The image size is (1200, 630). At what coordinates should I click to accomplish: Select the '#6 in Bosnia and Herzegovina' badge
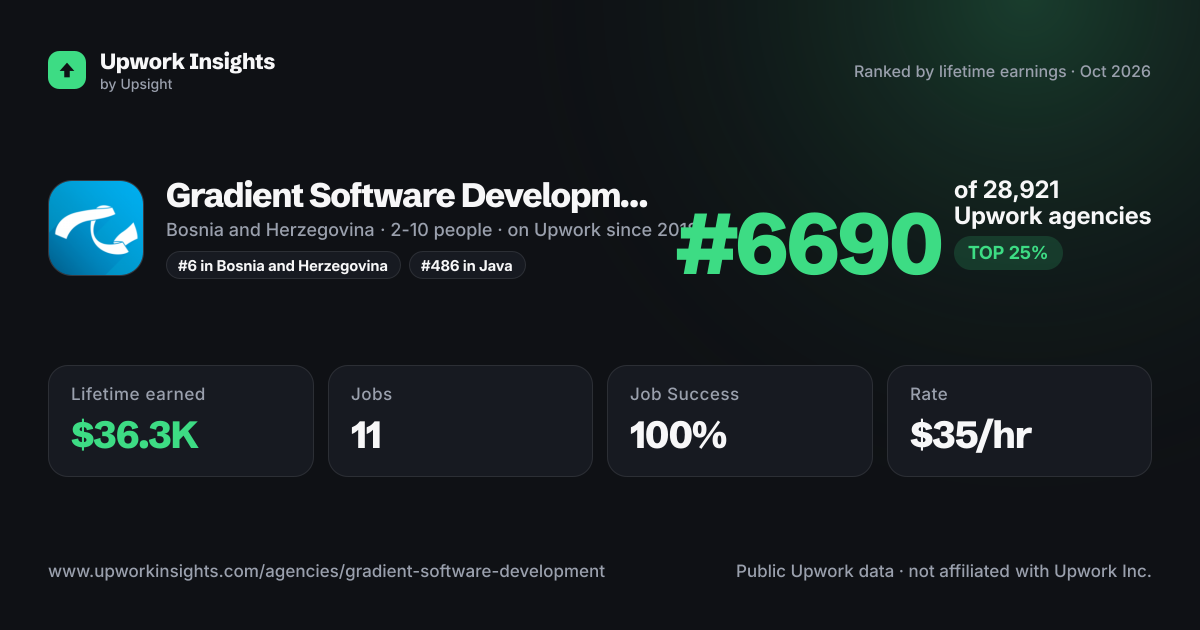pos(283,265)
